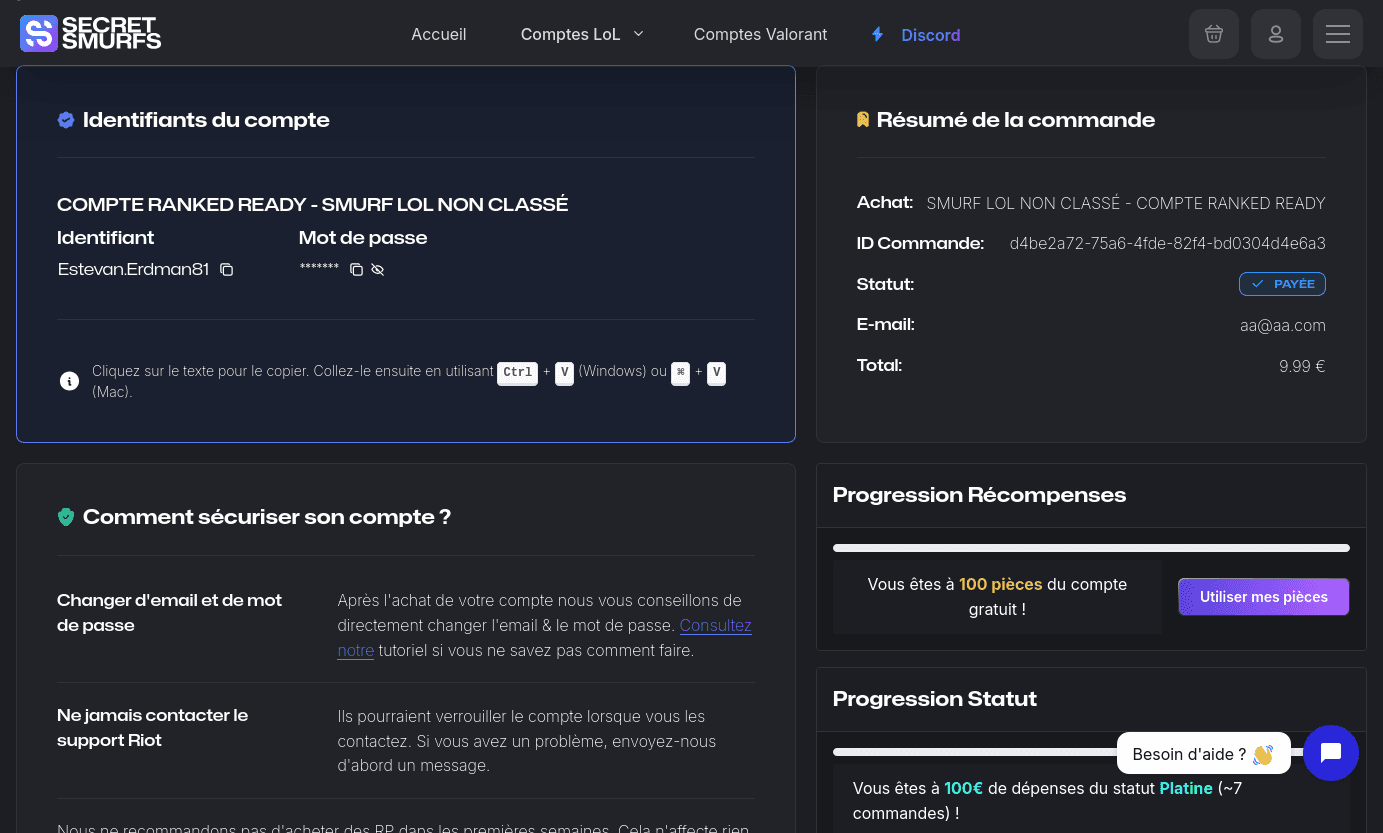Click the PAYÉE status badge
Image resolution: width=1383 pixels, height=833 pixels.
[1282, 283]
